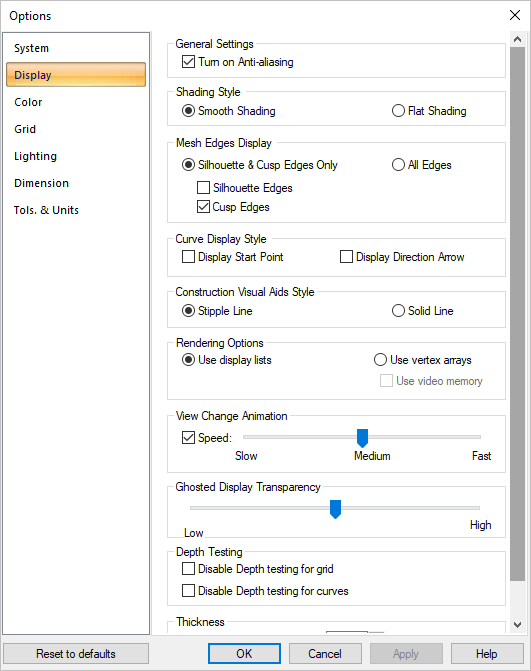Screen dimensions: 531x671
Task: Open Help for options
Action: [487, 653]
